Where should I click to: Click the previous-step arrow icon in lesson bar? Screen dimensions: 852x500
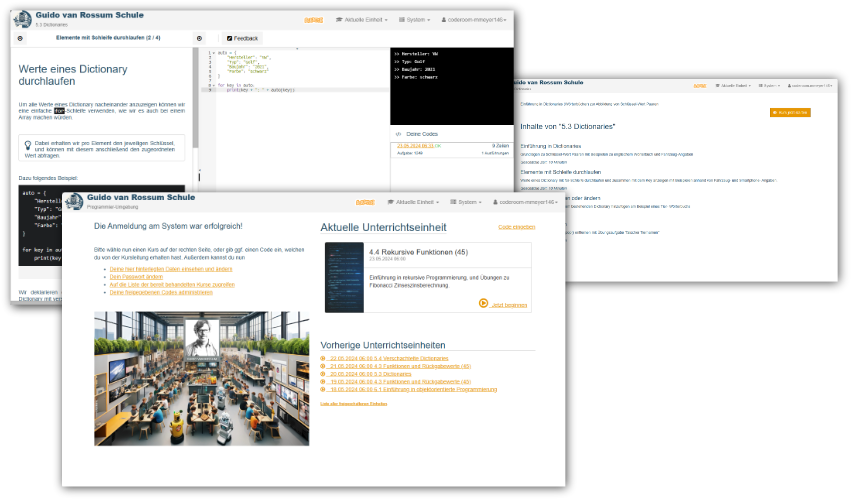pyautogui.click(x=20, y=37)
